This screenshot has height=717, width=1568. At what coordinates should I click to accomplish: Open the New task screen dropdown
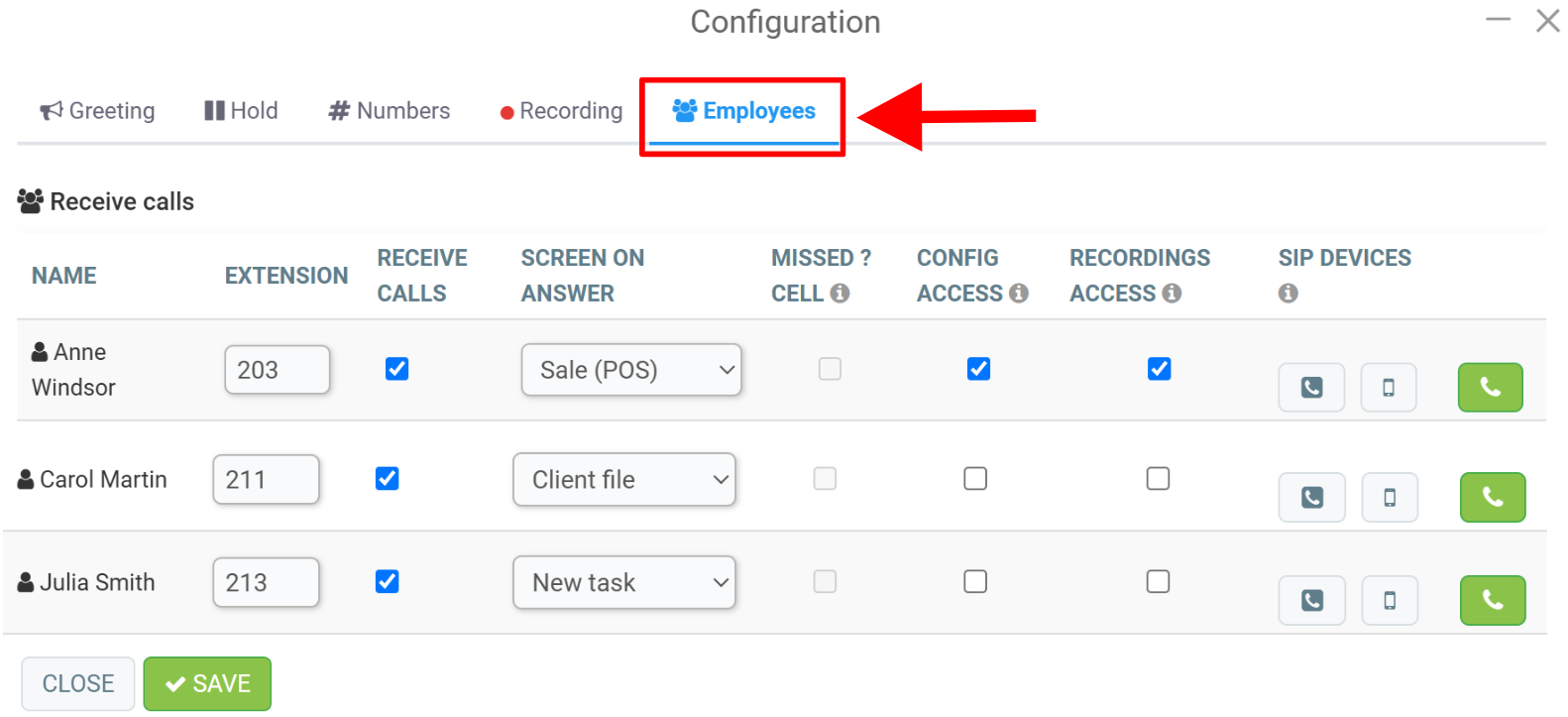[624, 582]
